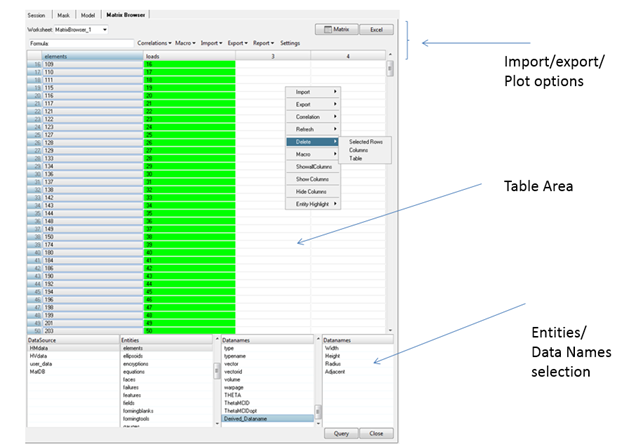Image resolution: width=624 pixels, height=446 pixels.
Task: Select Width in the second Datanames list
Action: (358, 348)
